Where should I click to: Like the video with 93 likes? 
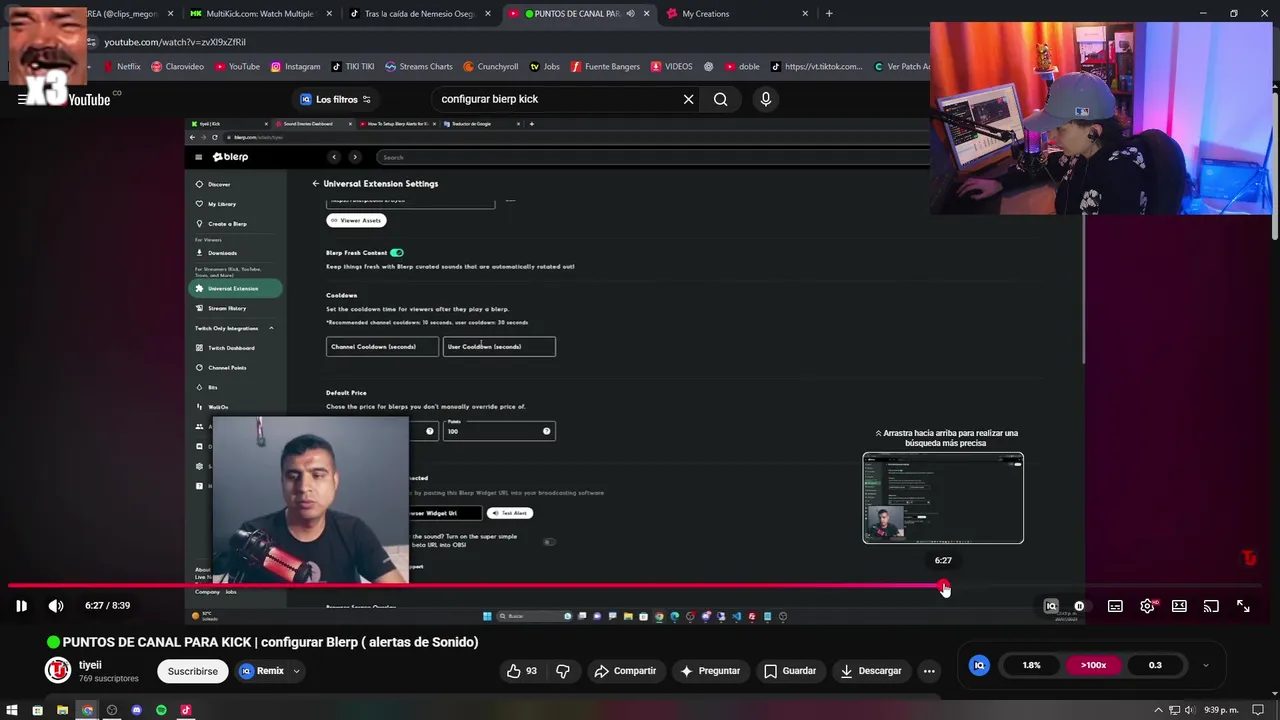[523, 671]
